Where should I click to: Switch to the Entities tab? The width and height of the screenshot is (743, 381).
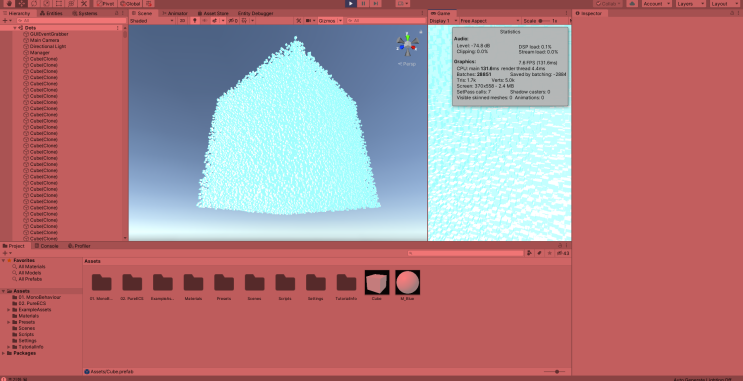(x=51, y=13)
